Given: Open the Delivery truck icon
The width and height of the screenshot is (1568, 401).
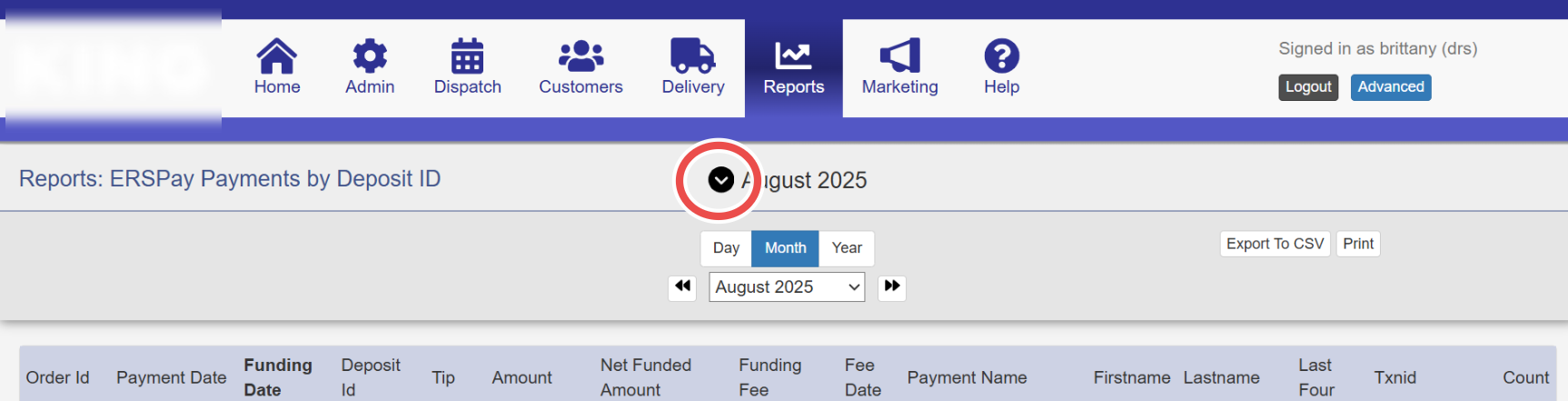Looking at the screenshot, I should (692, 55).
